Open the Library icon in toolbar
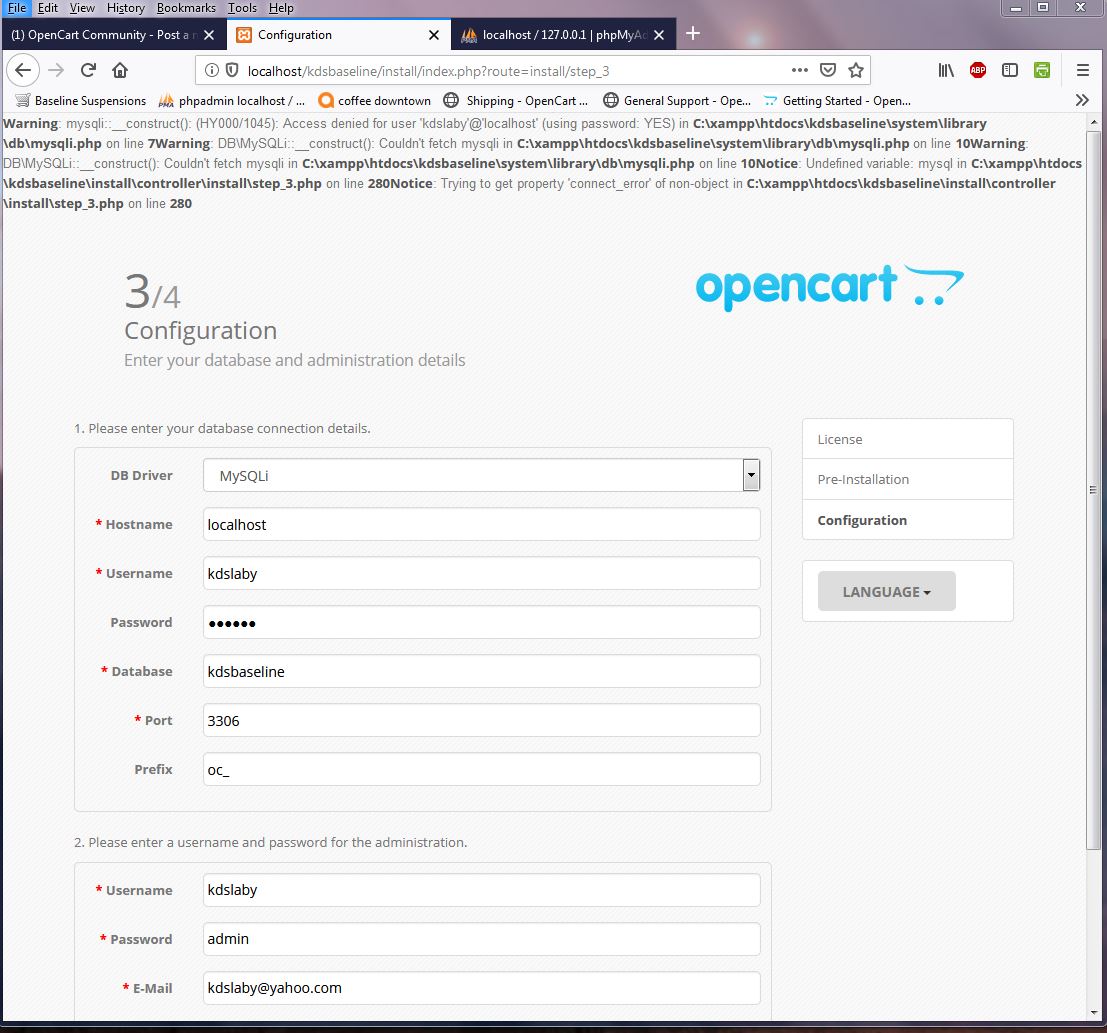This screenshot has height=1033, width=1107. [x=945, y=70]
